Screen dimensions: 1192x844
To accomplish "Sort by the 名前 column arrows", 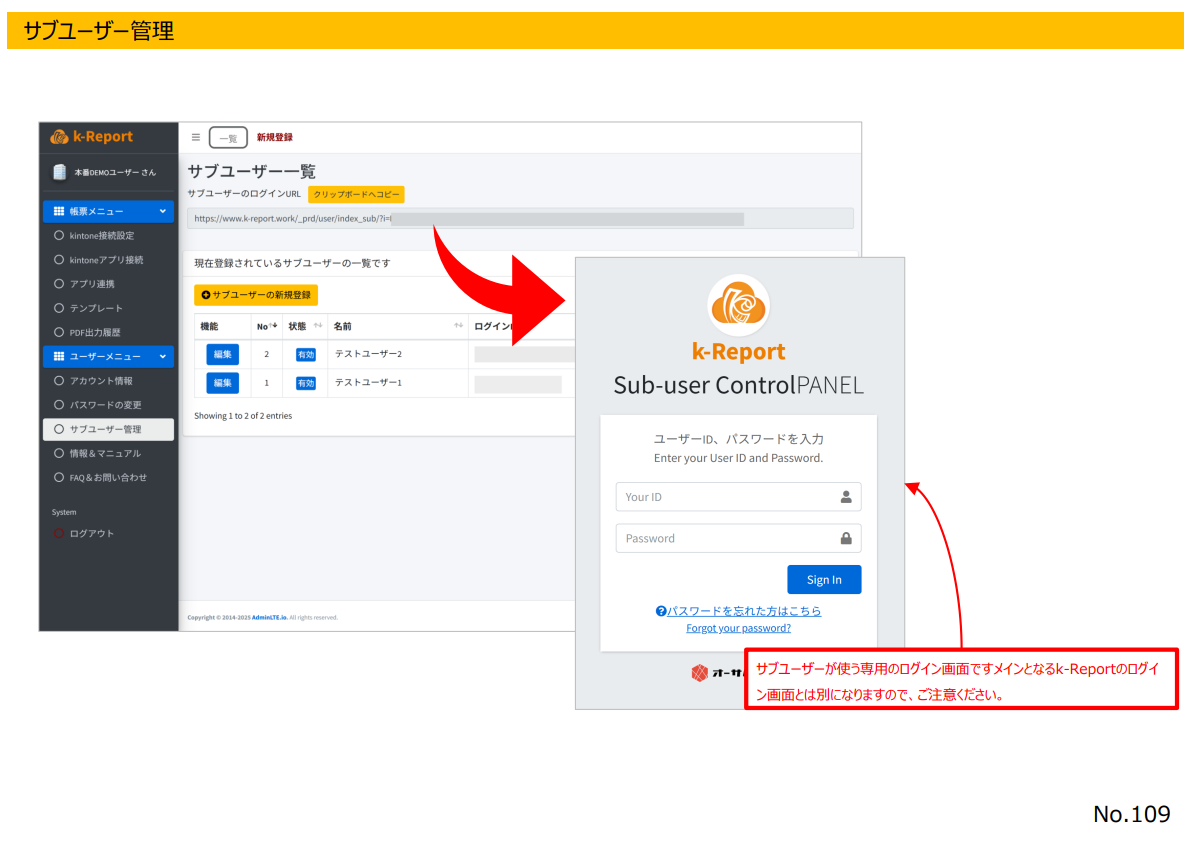I will click(458, 326).
